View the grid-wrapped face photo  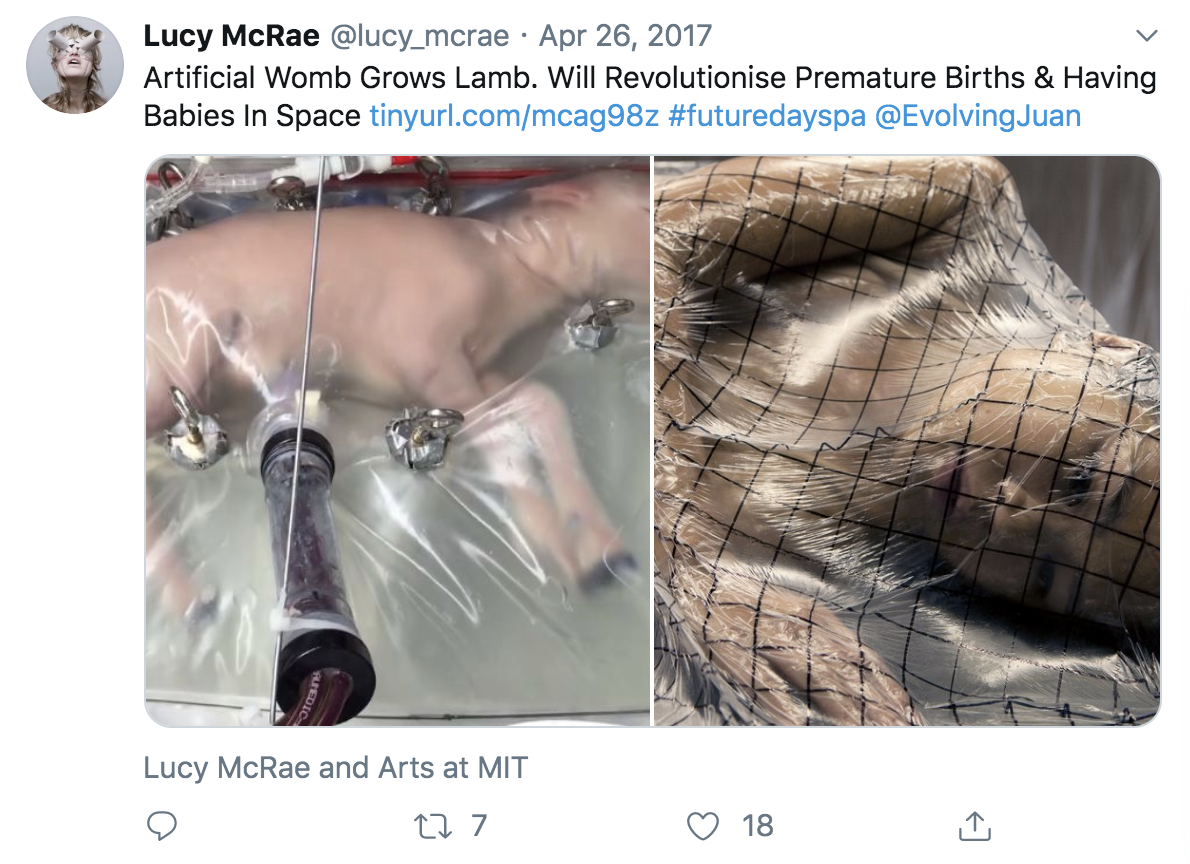click(x=907, y=441)
